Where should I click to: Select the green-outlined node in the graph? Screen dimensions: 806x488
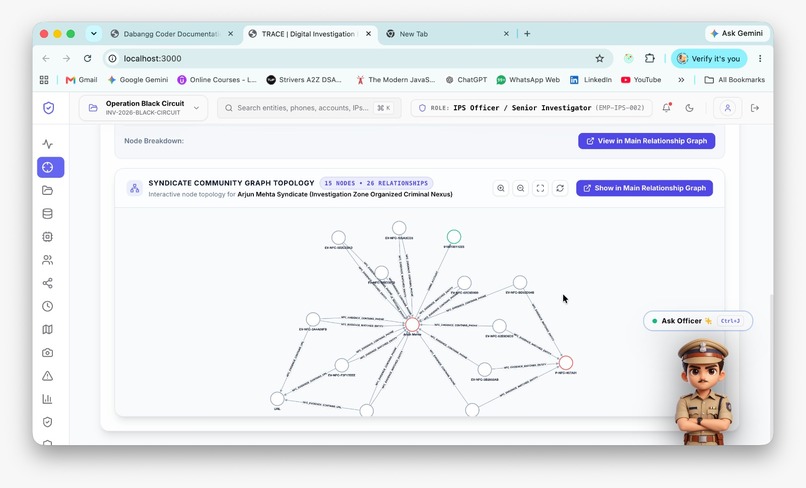454,237
